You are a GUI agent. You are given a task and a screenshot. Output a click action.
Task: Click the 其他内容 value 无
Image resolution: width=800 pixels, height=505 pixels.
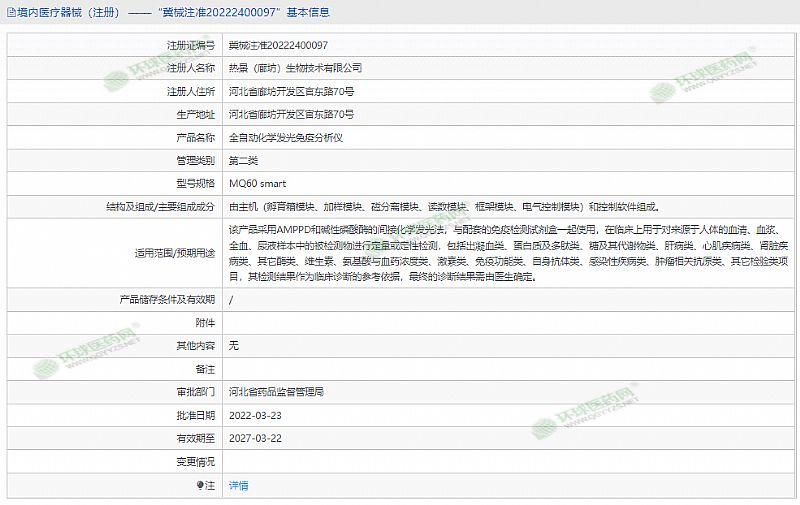pyautogui.click(x=233, y=346)
